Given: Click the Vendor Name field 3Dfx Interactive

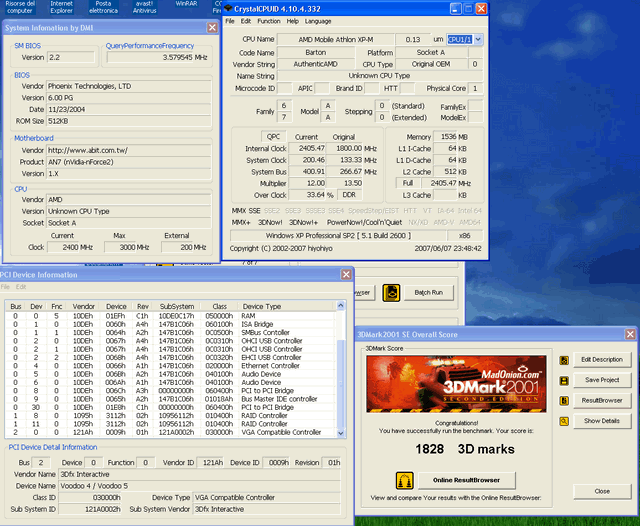Looking at the screenshot, I should coord(200,474).
